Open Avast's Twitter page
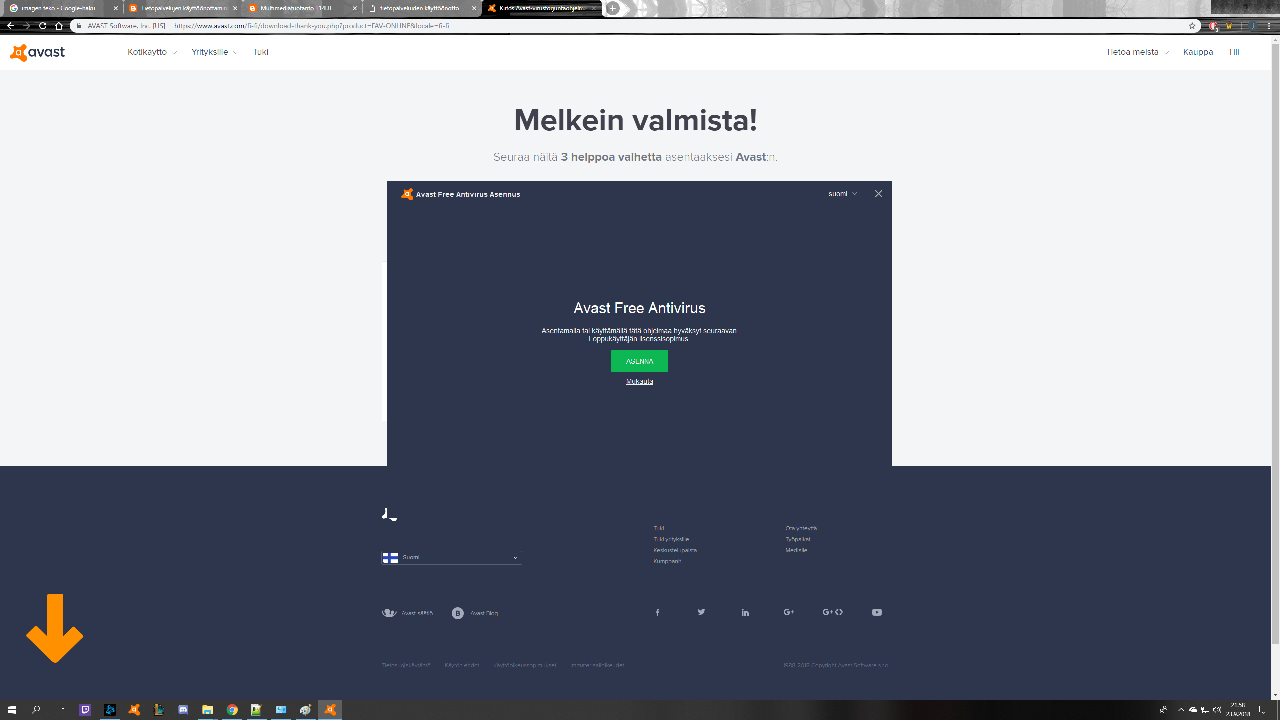This screenshot has width=1280, height=721. pyautogui.click(x=701, y=612)
